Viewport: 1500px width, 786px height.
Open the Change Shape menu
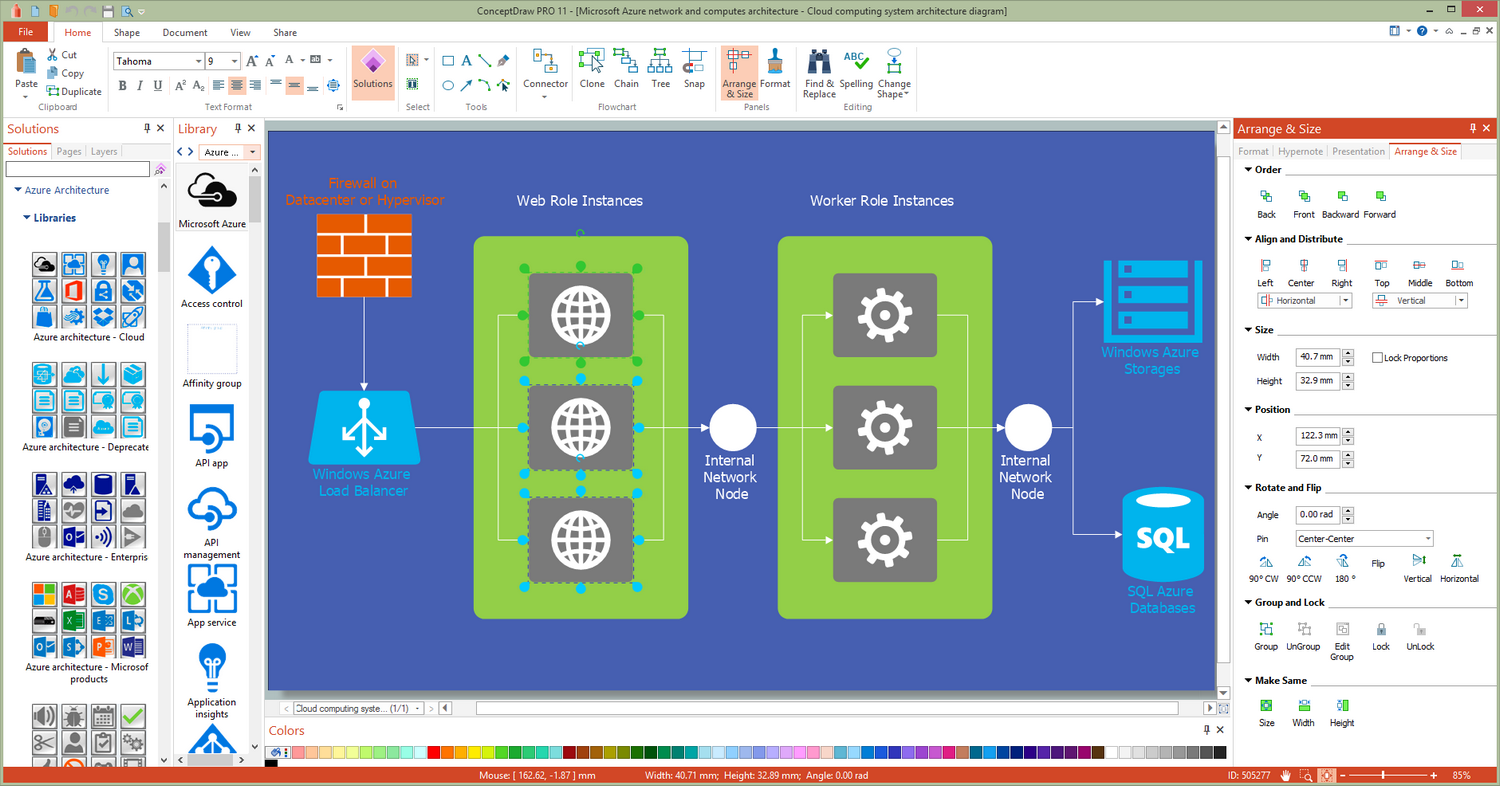click(x=894, y=73)
